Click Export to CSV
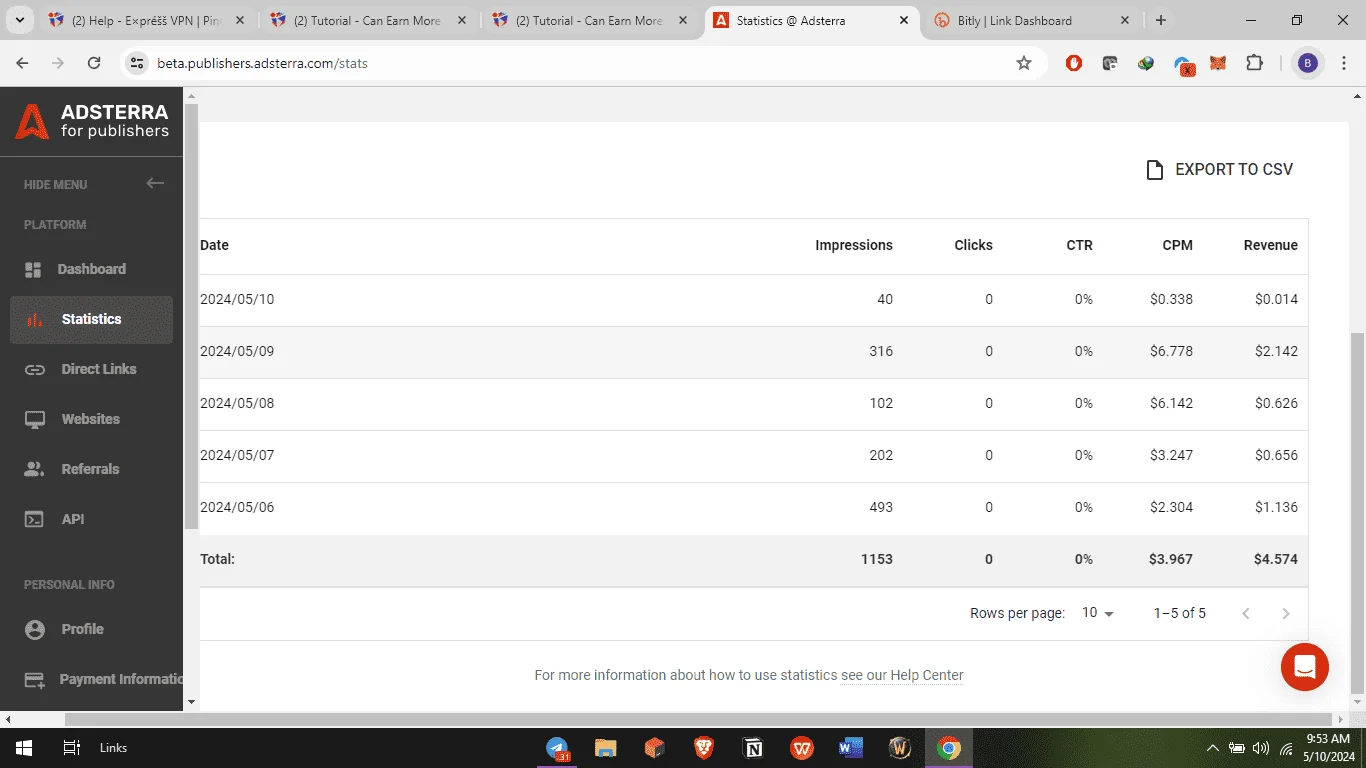1366x768 pixels. pos(1219,170)
